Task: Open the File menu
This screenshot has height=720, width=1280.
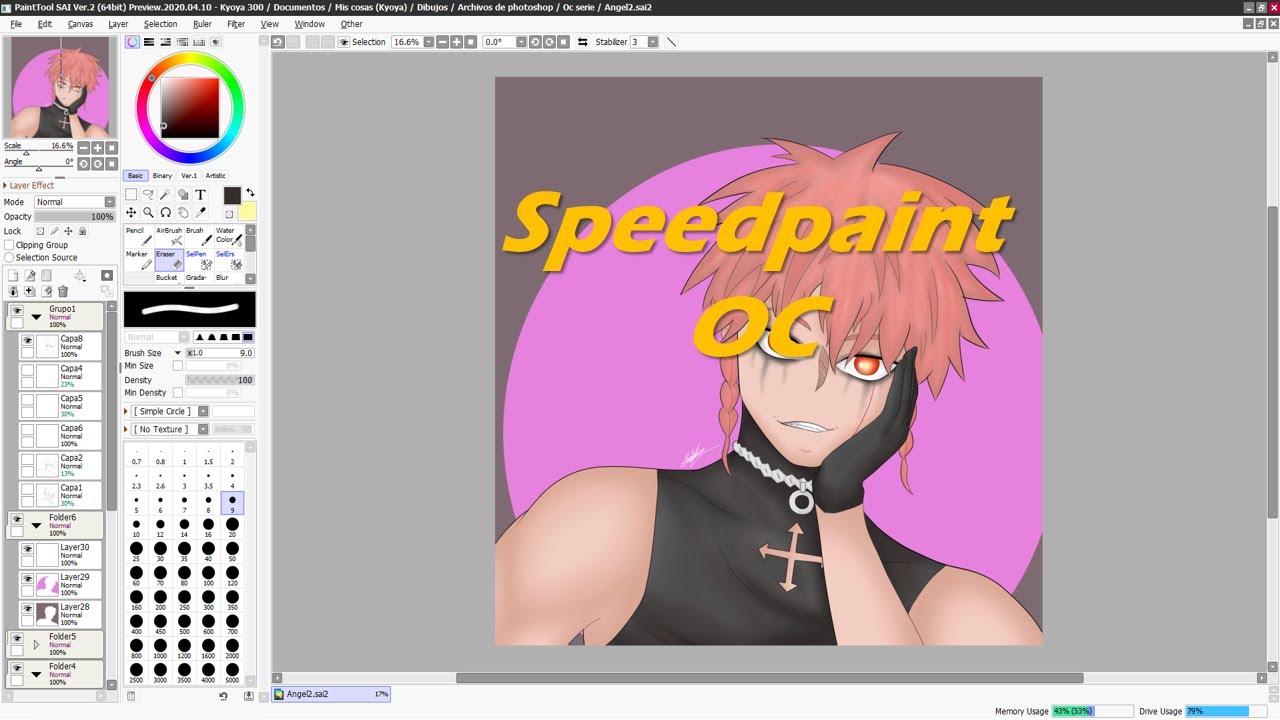Action: (x=16, y=24)
